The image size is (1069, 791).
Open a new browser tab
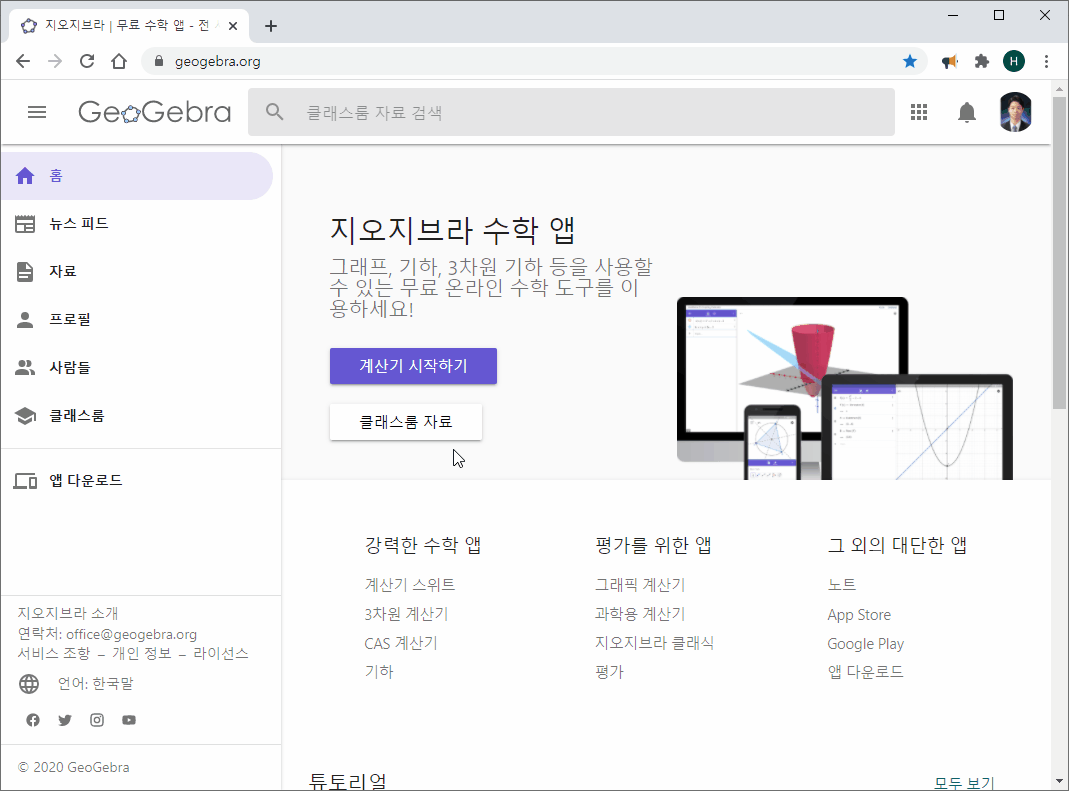pyautogui.click(x=271, y=26)
